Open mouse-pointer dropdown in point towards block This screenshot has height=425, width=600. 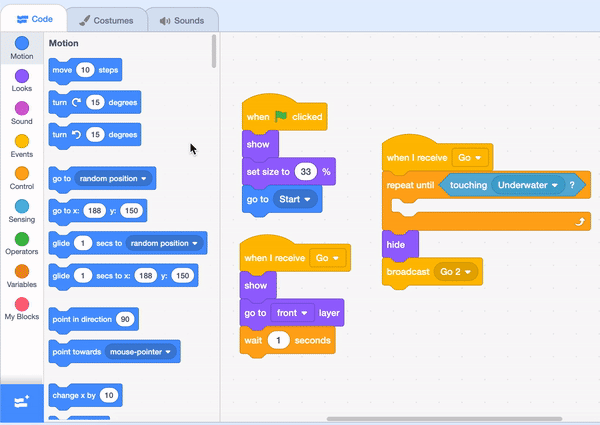click(140, 352)
